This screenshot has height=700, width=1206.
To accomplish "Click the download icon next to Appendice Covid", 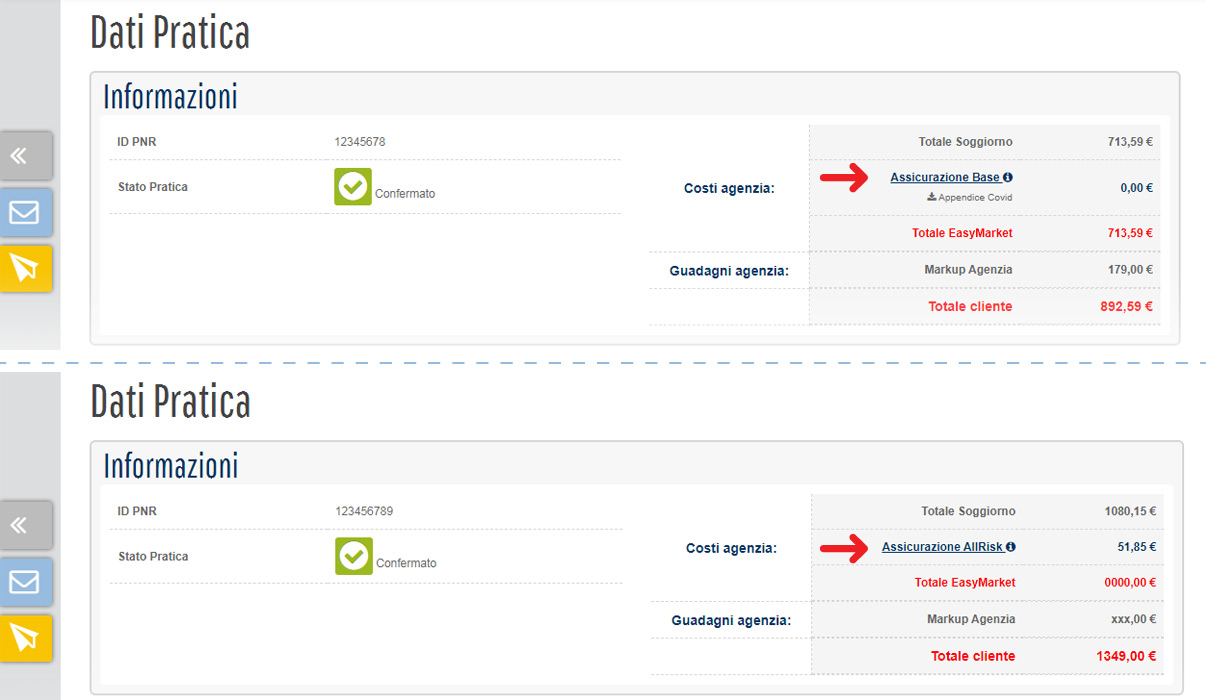I will tap(932, 198).
